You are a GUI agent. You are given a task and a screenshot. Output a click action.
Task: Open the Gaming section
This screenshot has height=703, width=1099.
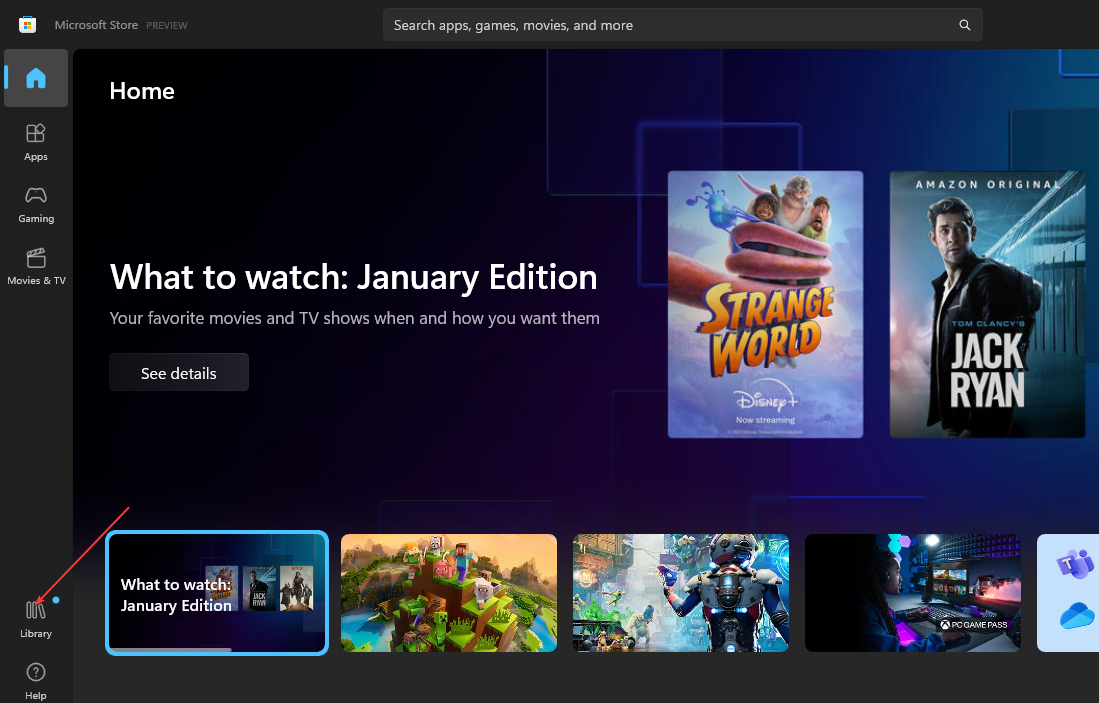click(36, 204)
